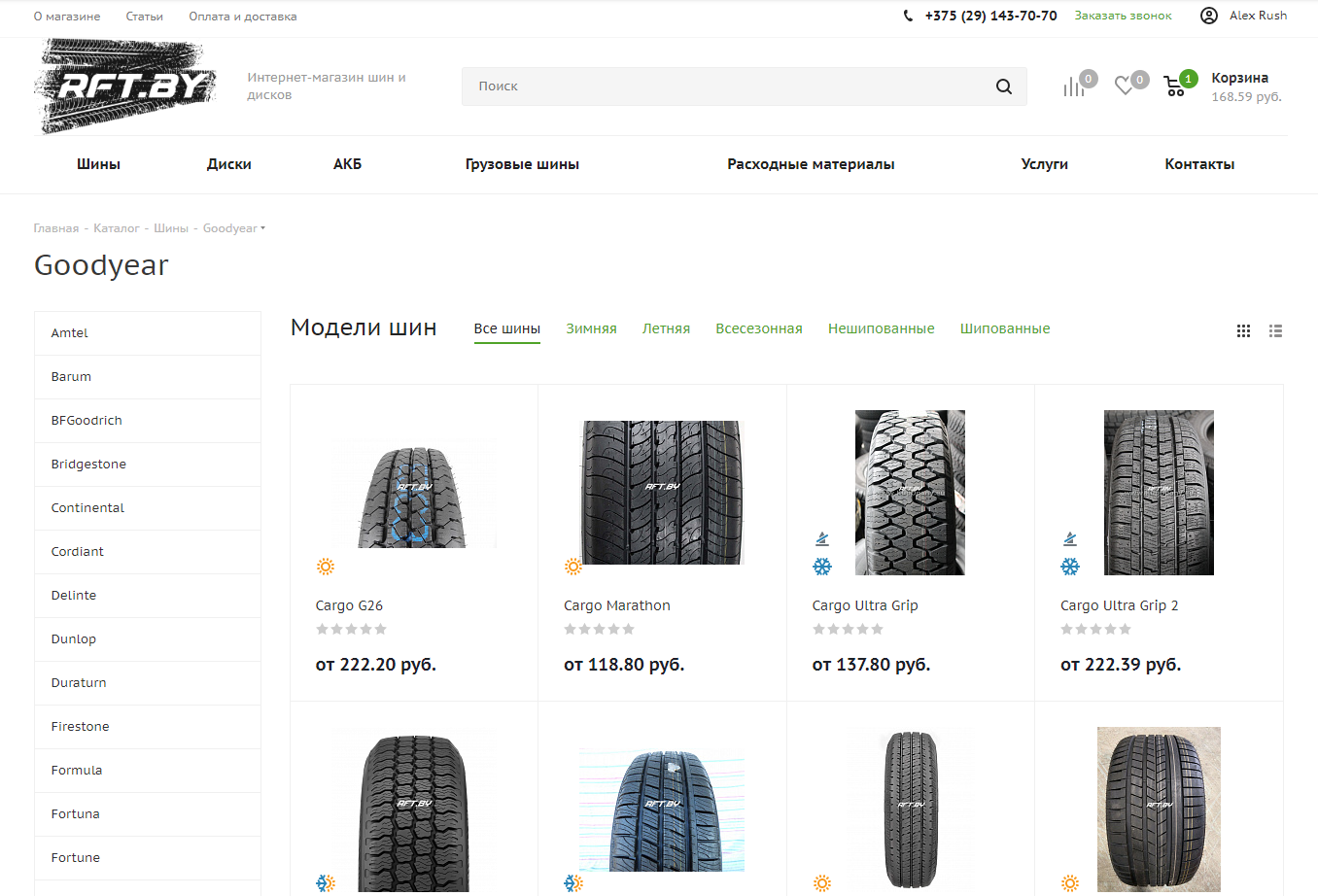Open the favorites heart icon

click(1124, 86)
